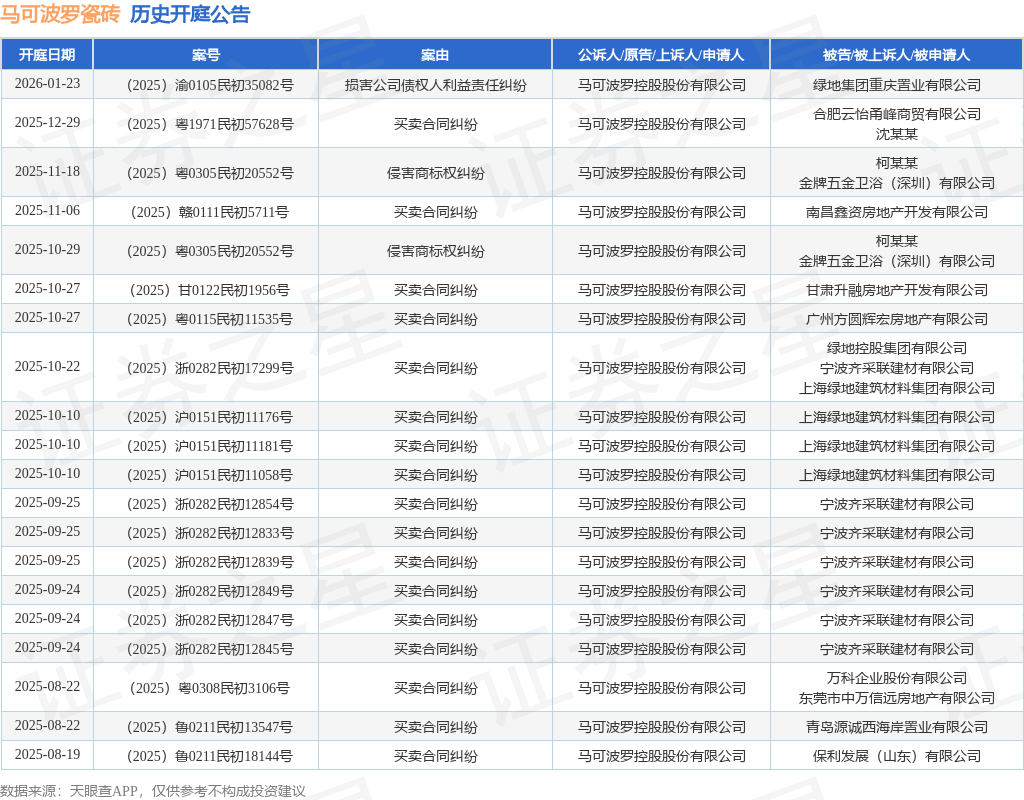Click case number (2025)浙0282民初12854号
Screen dimensions: 1024x800
[210, 504]
